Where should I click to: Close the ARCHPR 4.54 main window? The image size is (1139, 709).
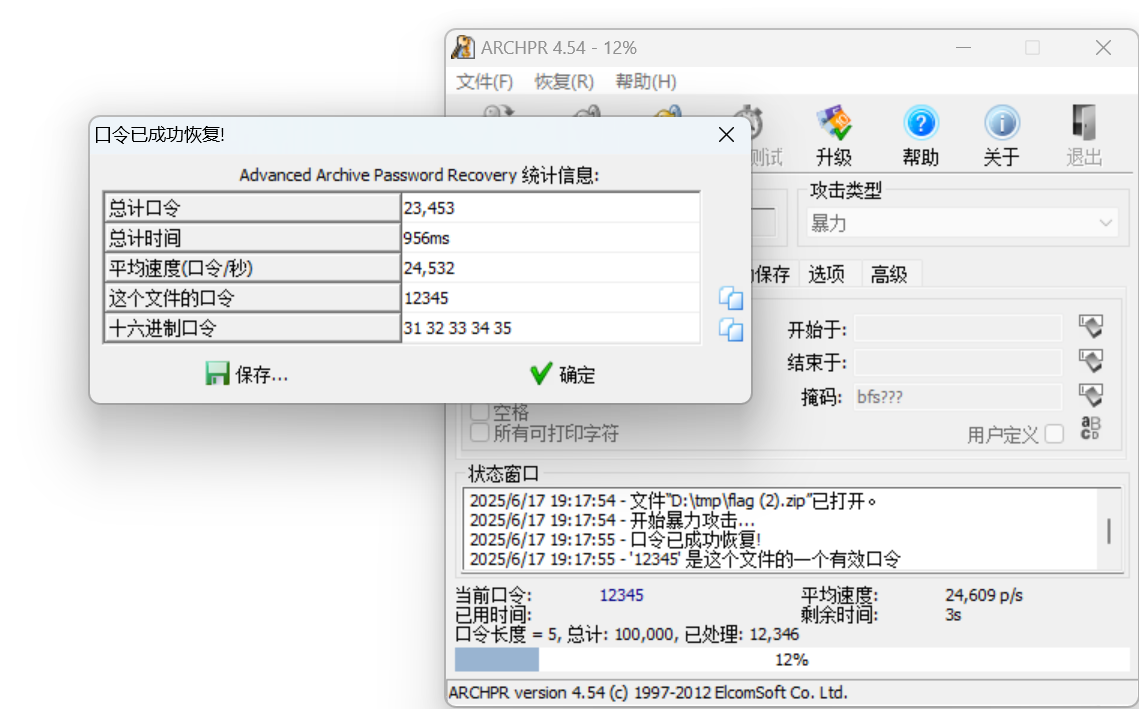pyautogui.click(x=1103, y=47)
